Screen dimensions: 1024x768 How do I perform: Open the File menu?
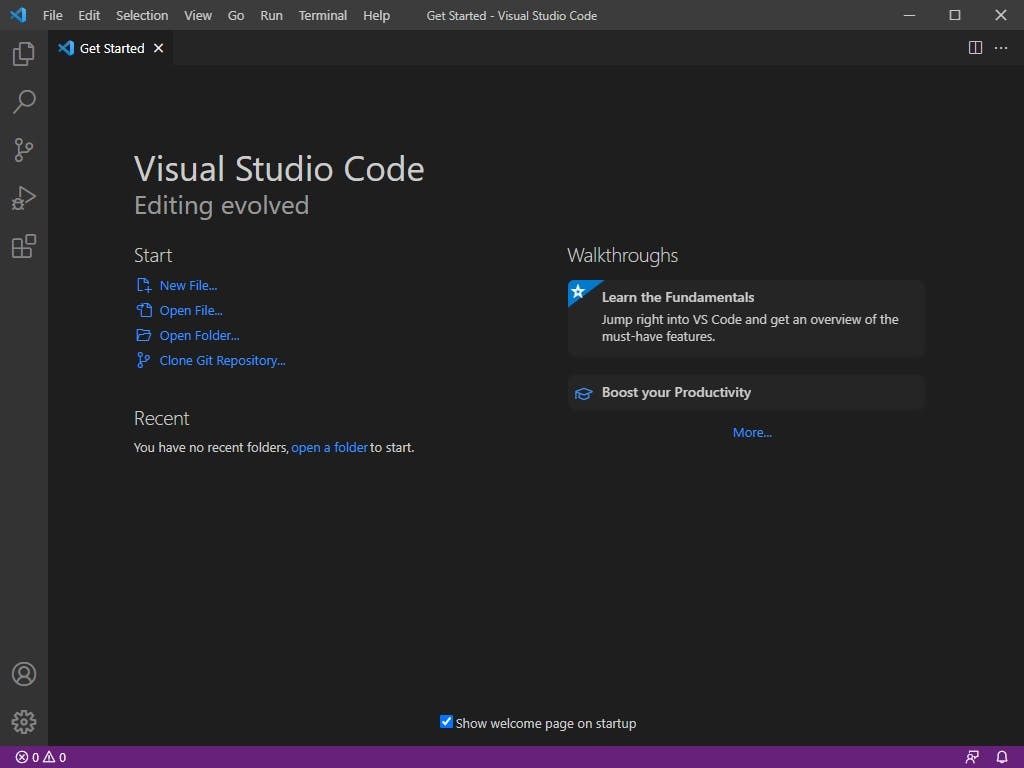(52, 15)
